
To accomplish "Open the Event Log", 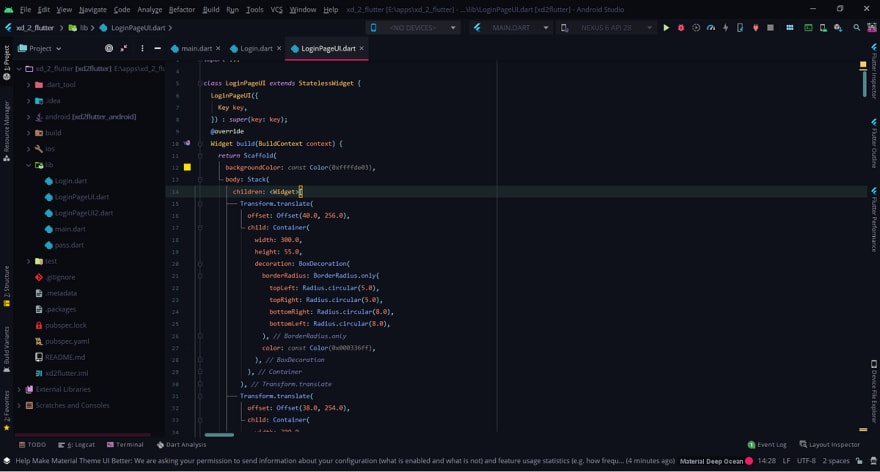I will click(x=767, y=444).
